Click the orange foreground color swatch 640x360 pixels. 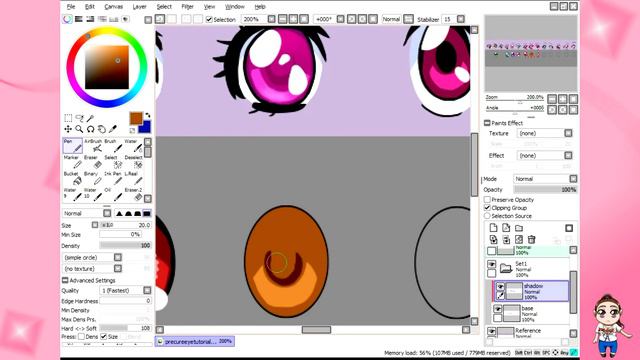136,118
